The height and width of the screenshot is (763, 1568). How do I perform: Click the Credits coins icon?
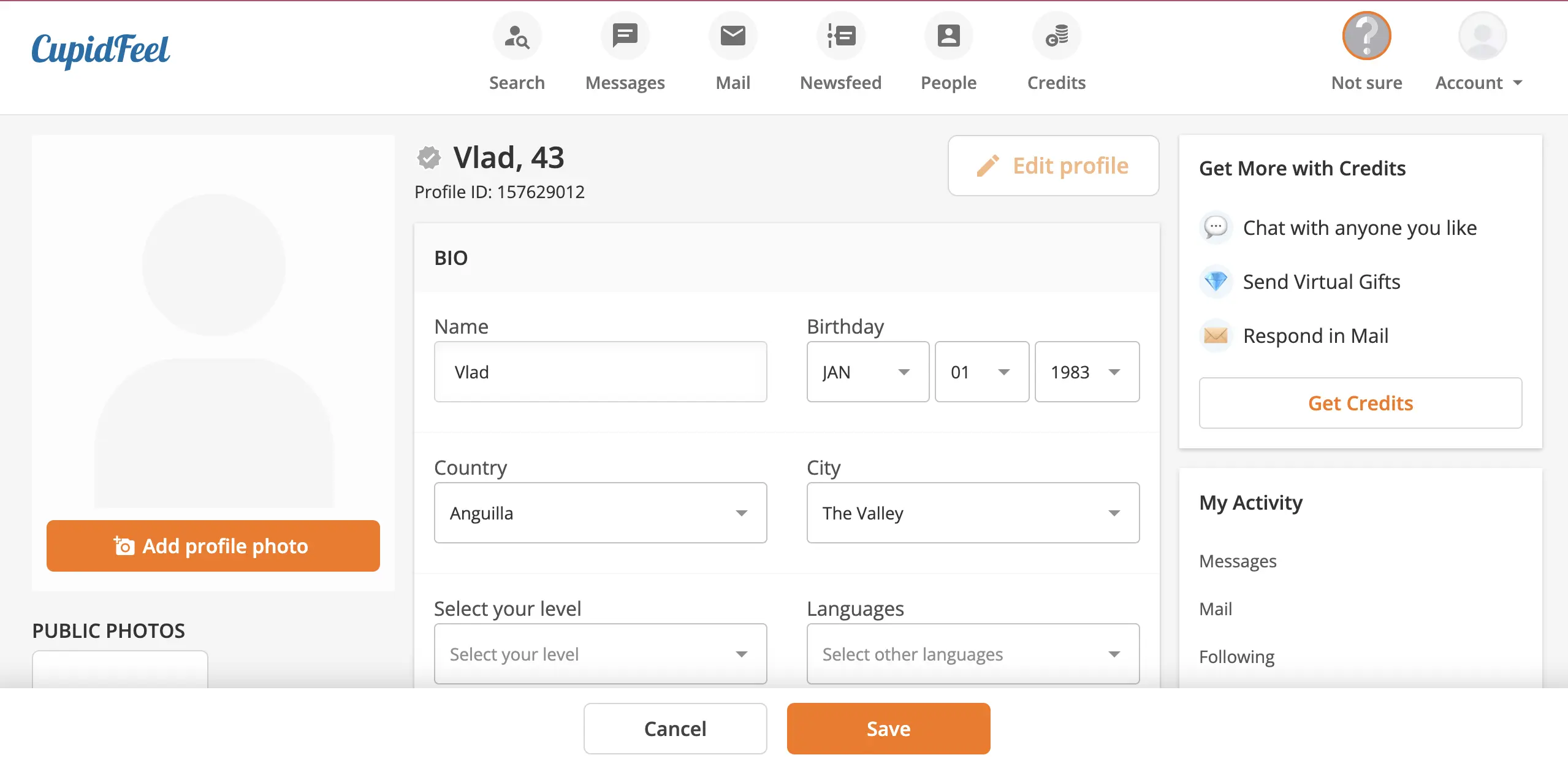1056,36
